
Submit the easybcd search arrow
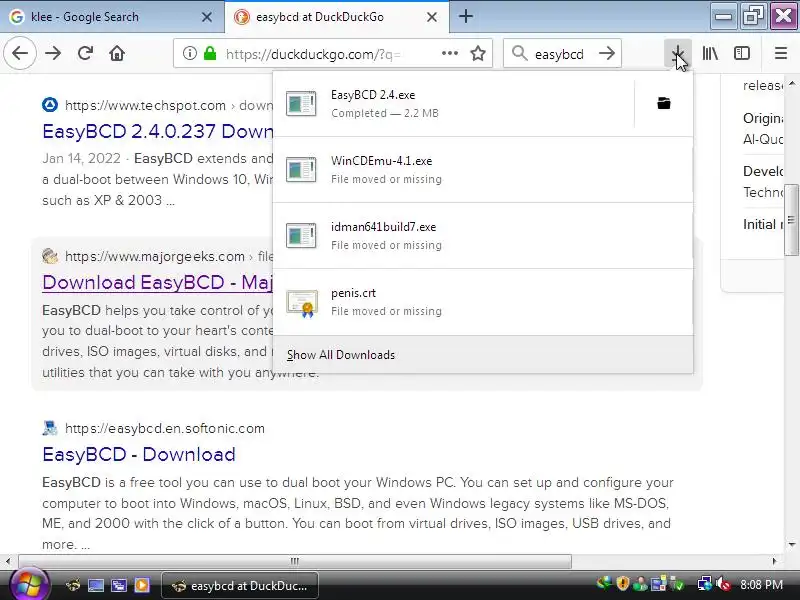(x=607, y=53)
